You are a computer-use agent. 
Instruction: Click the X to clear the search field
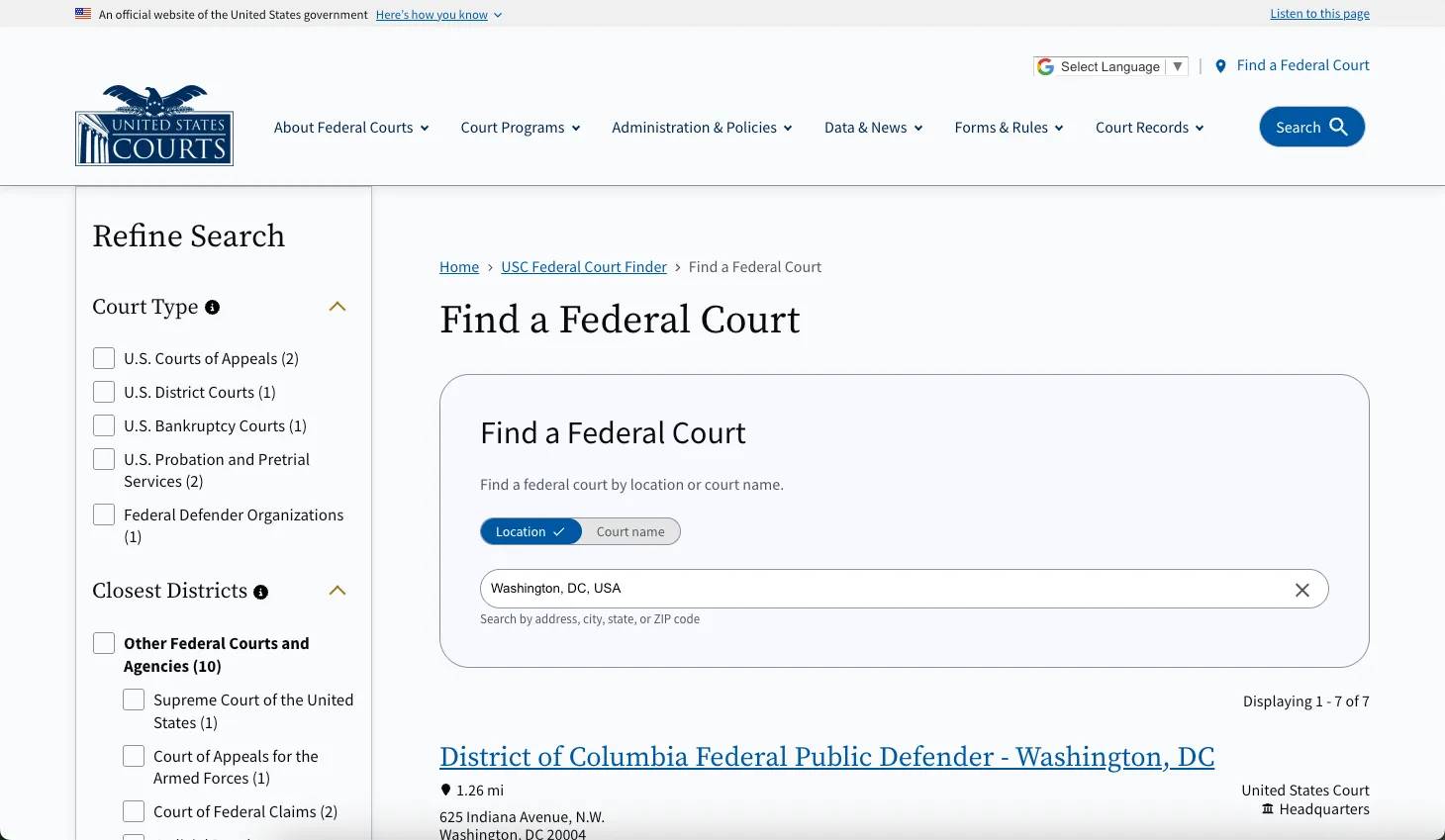coord(1302,590)
